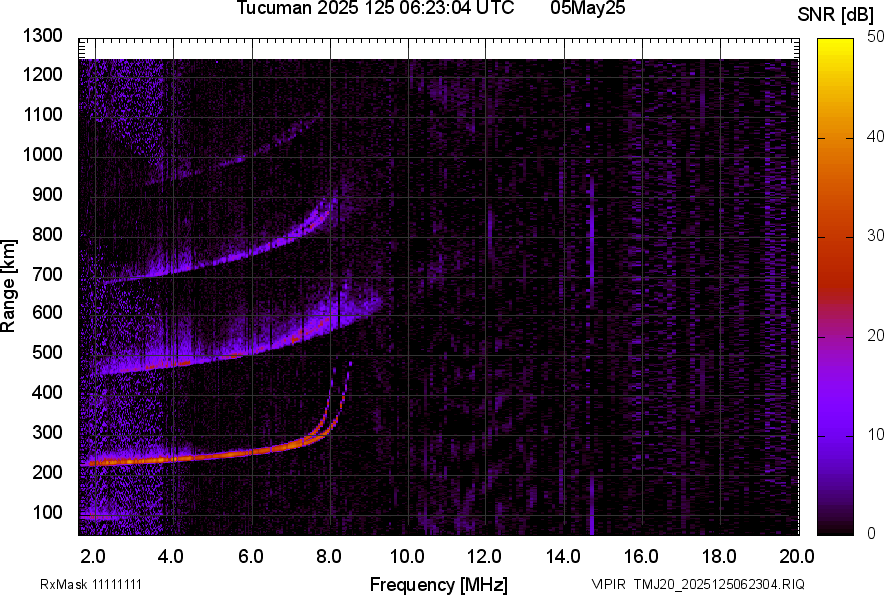Click the frequency axis tick '20.0'

[797, 557]
